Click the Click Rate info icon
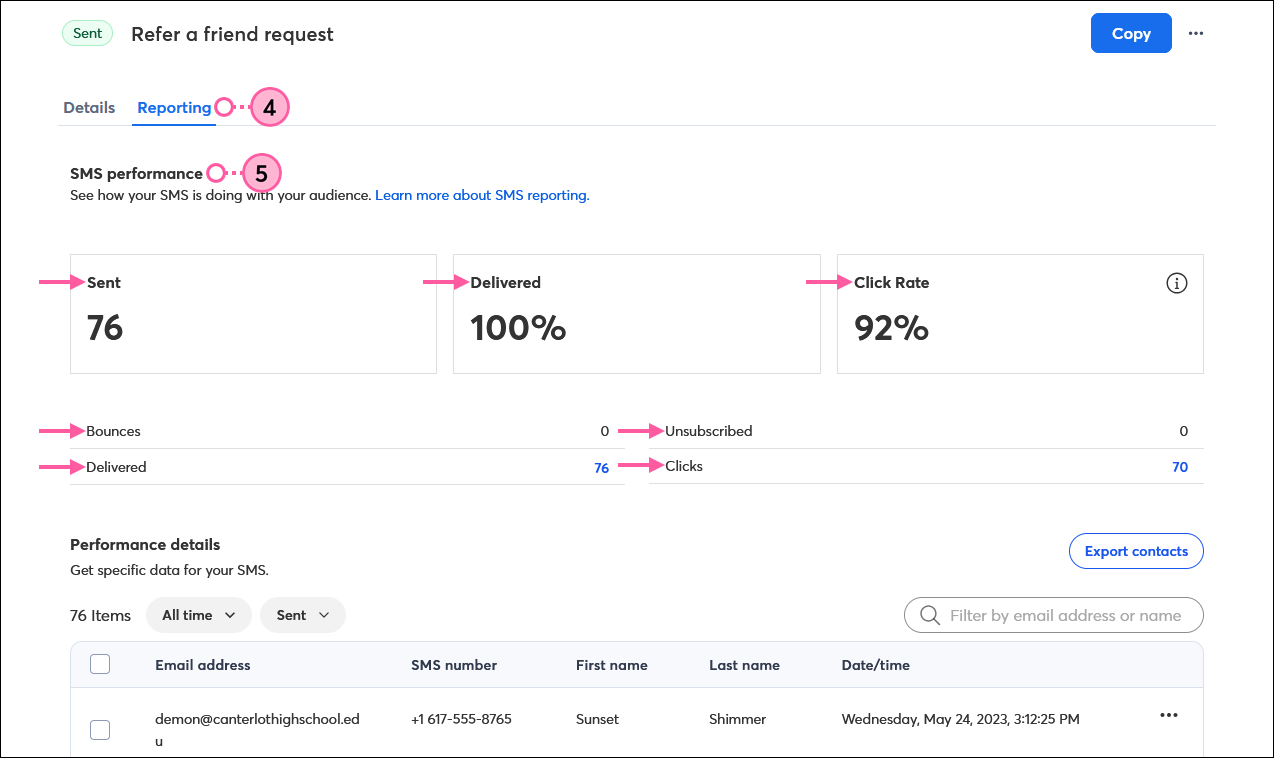Screen dimensions: 1274x758 tap(1177, 284)
